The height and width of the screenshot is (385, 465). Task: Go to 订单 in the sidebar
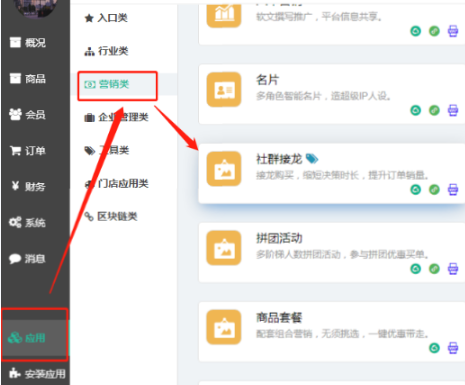[28, 151]
